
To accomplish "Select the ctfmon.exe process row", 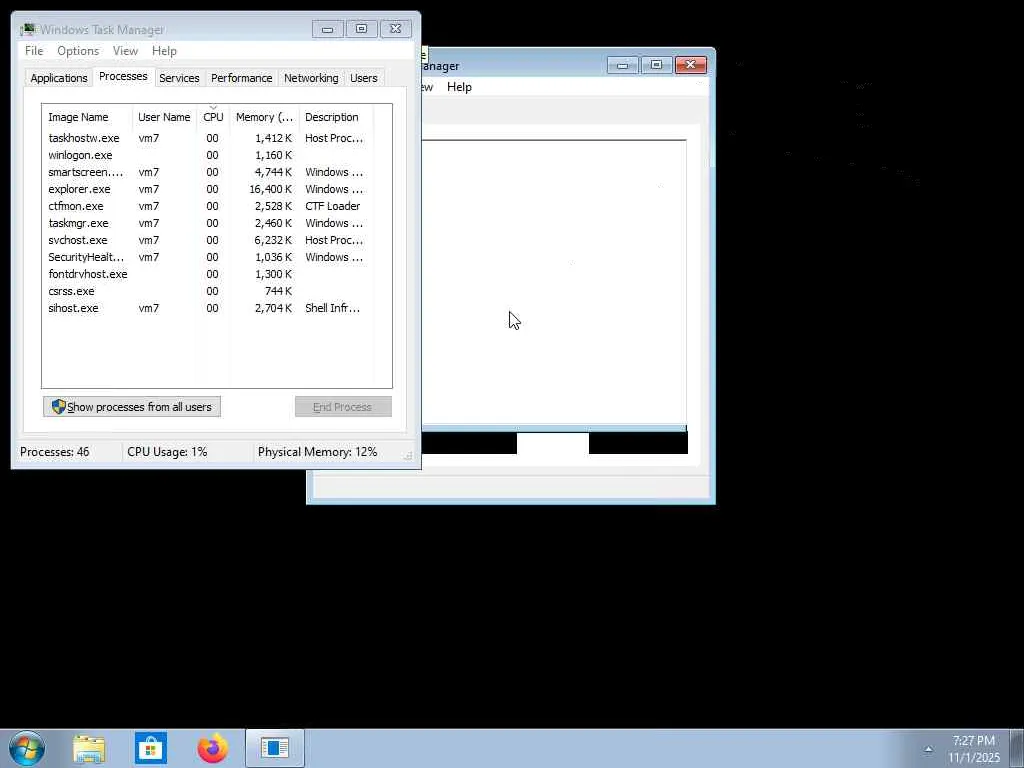I will (x=208, y=206).
